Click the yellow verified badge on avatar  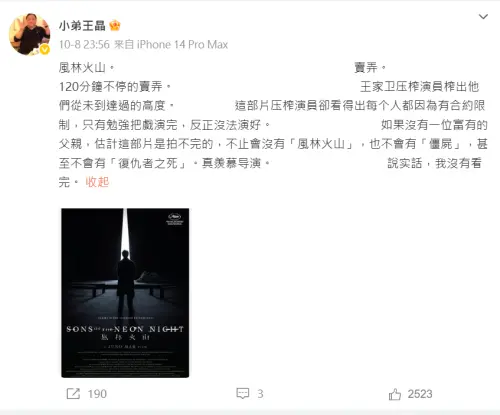coord(45,49)
